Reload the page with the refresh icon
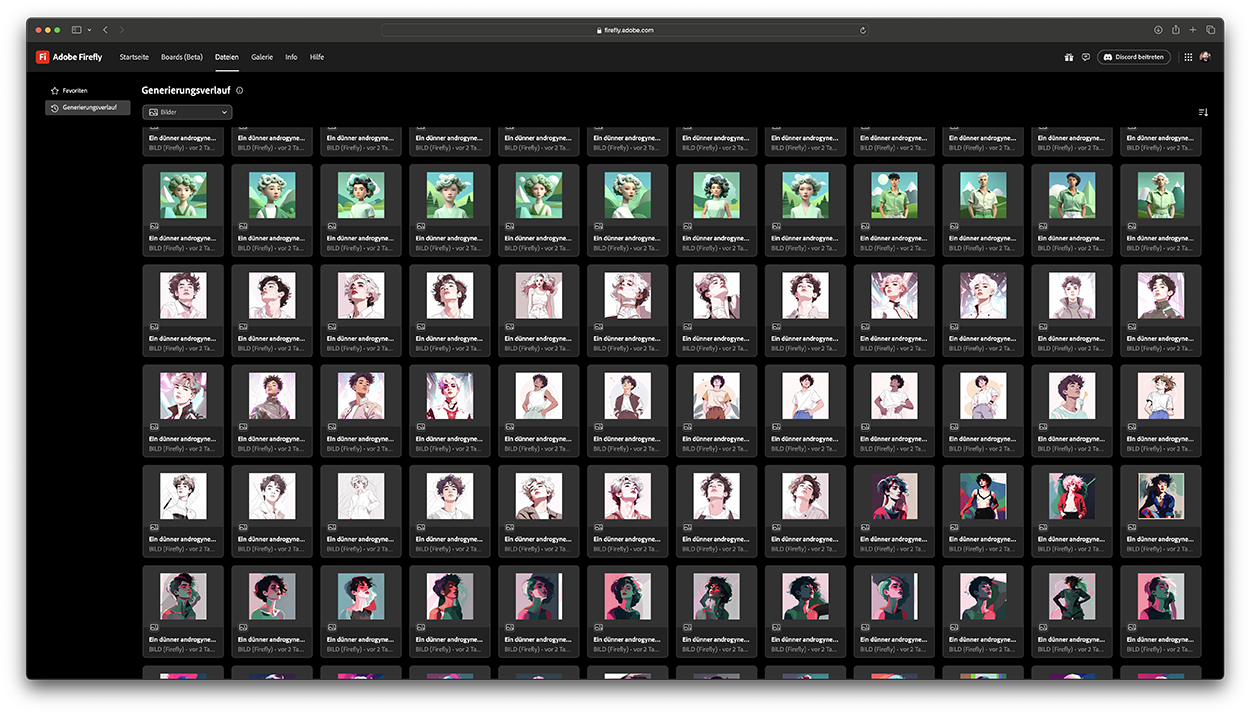Viewport: 1250px width, 714px height. (862, 30)
